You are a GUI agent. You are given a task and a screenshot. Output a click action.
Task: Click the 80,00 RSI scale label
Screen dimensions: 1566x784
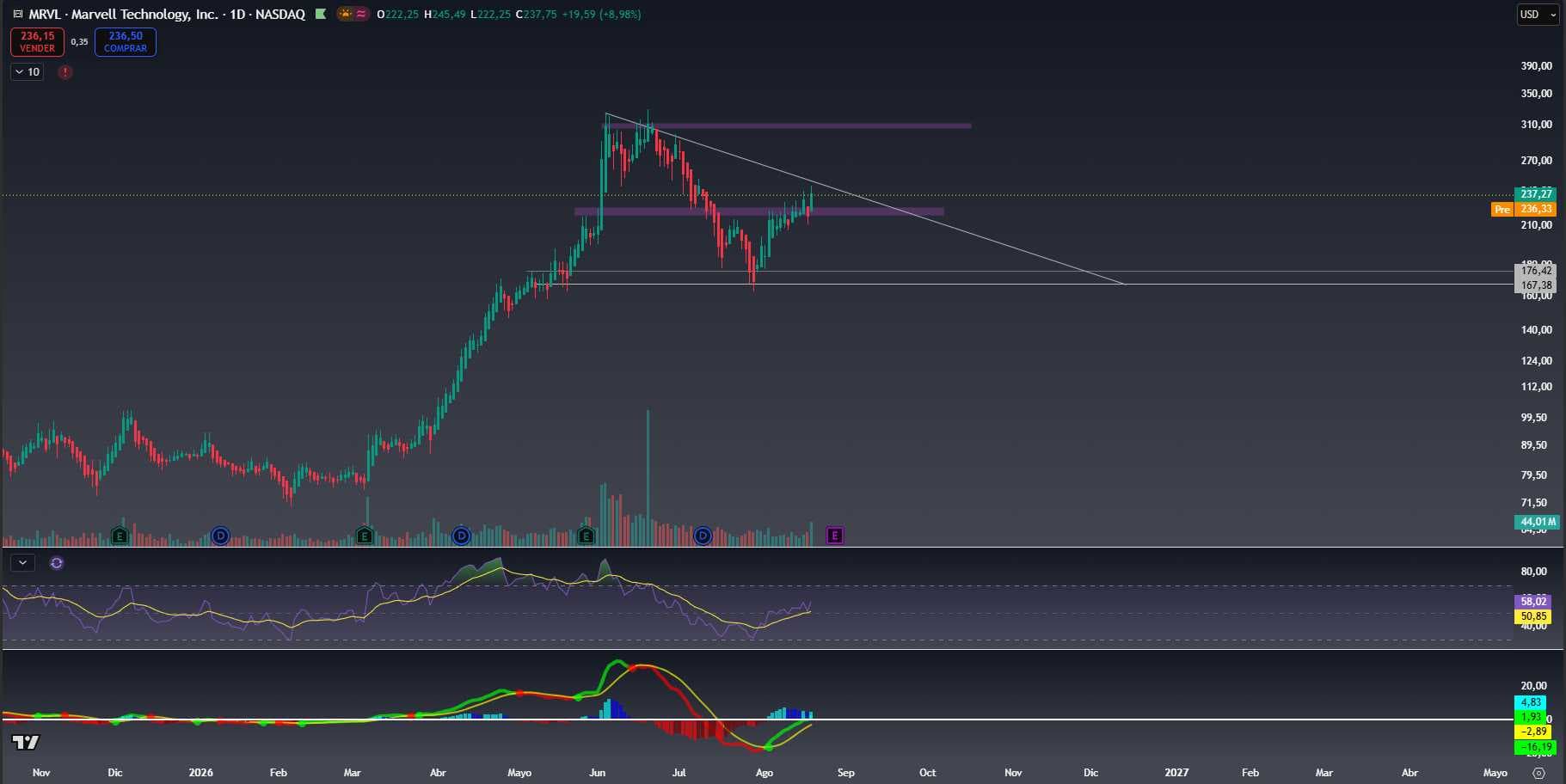point(1533,572)
